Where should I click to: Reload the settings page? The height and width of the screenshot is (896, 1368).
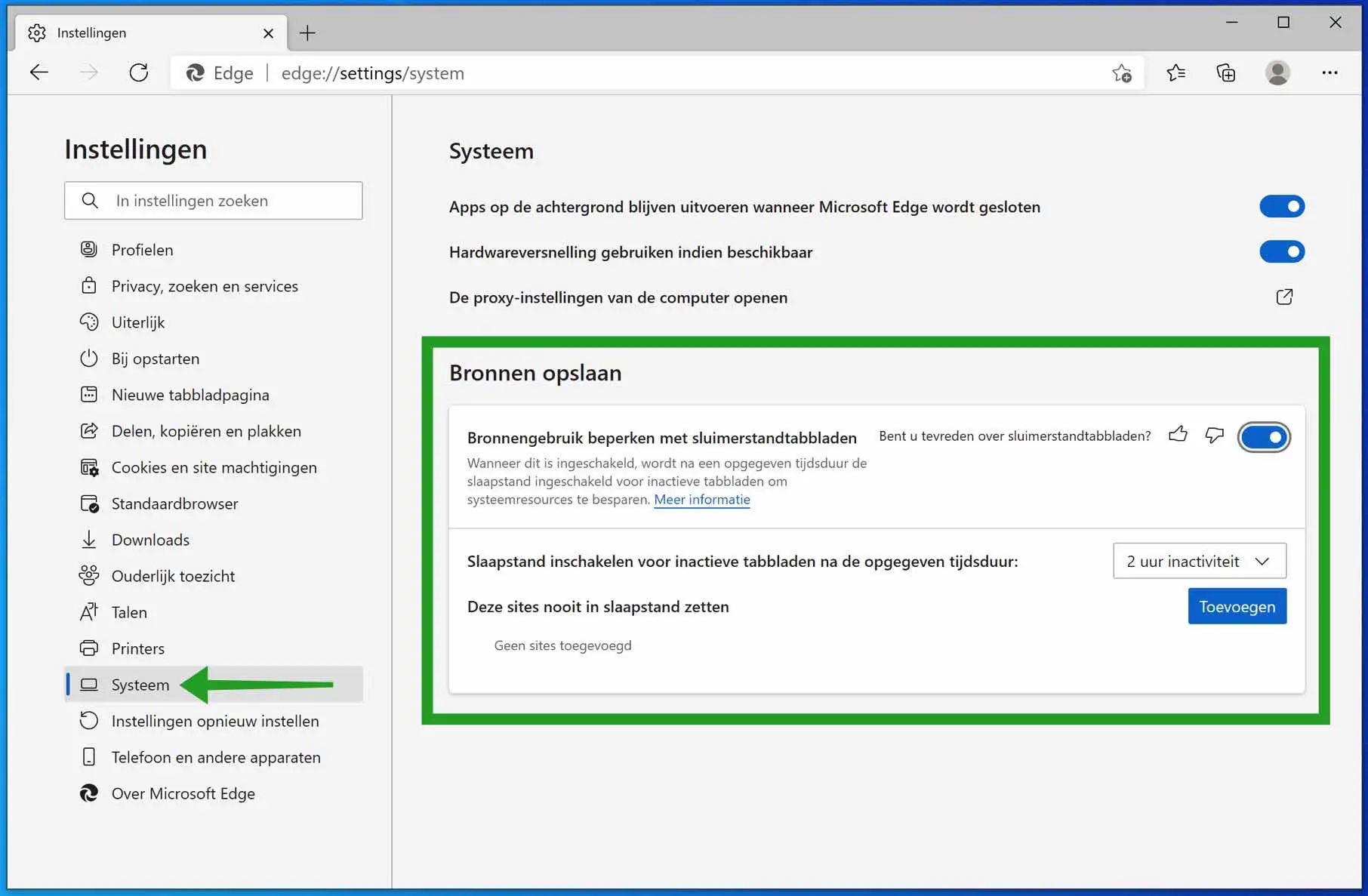[x=139, y=72]
